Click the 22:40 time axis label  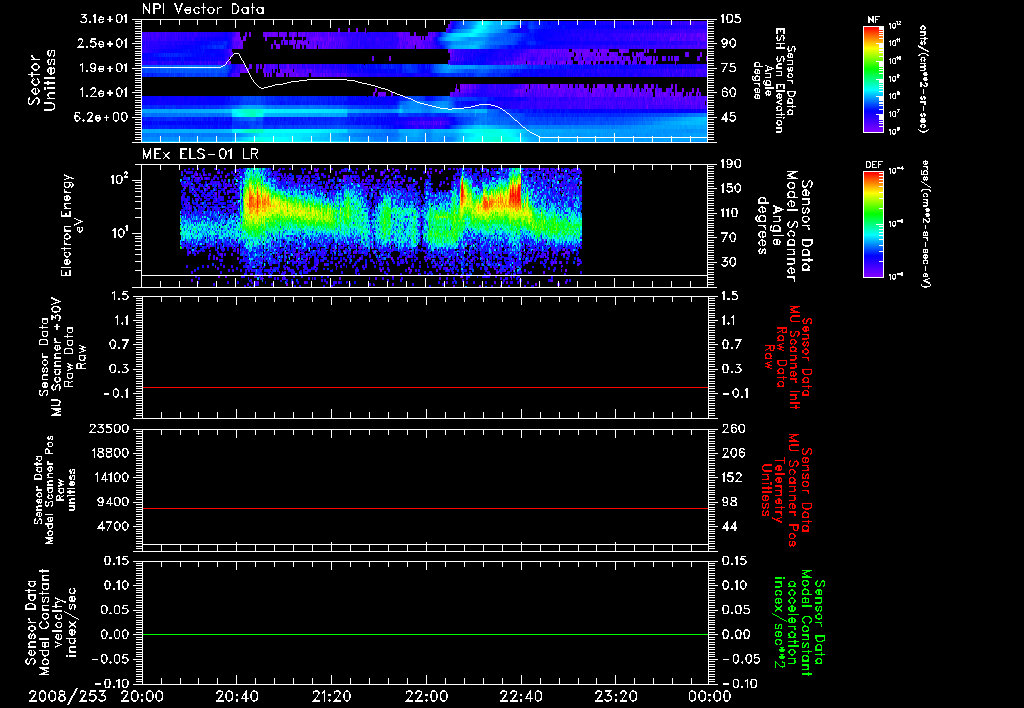(521, 696)
